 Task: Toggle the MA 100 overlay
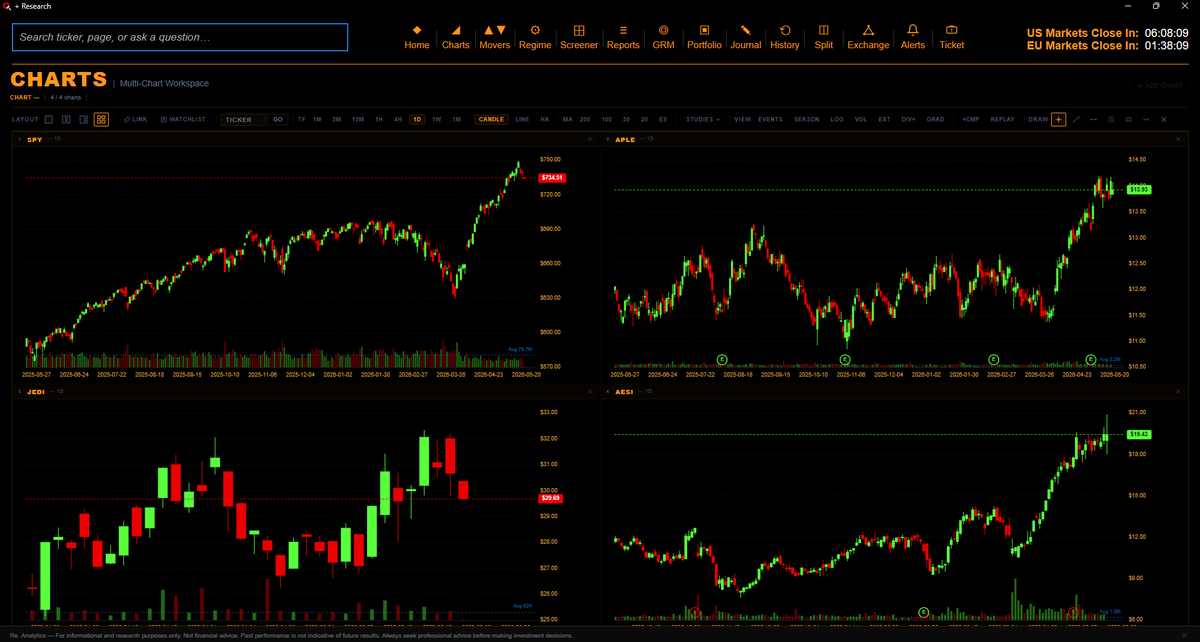[607, 119]
